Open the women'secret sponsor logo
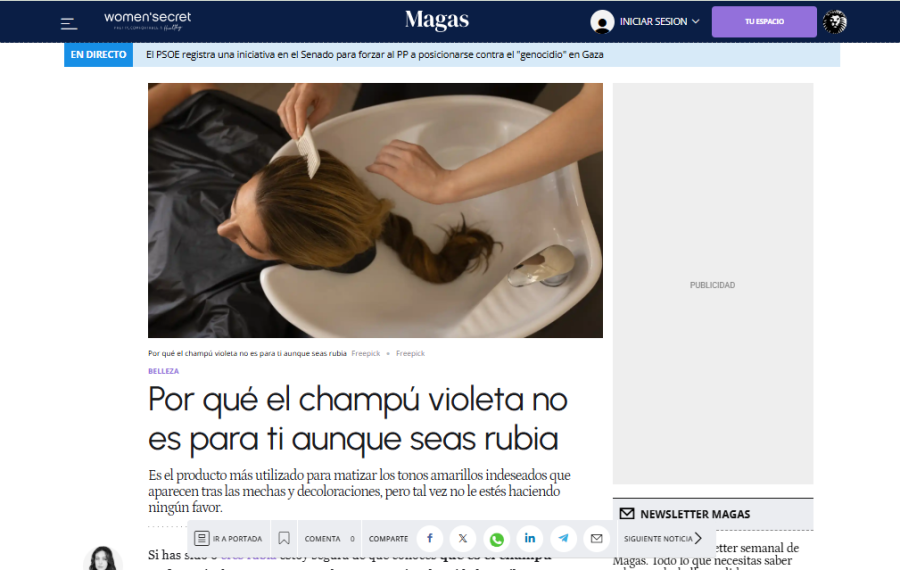 point(148,21)
